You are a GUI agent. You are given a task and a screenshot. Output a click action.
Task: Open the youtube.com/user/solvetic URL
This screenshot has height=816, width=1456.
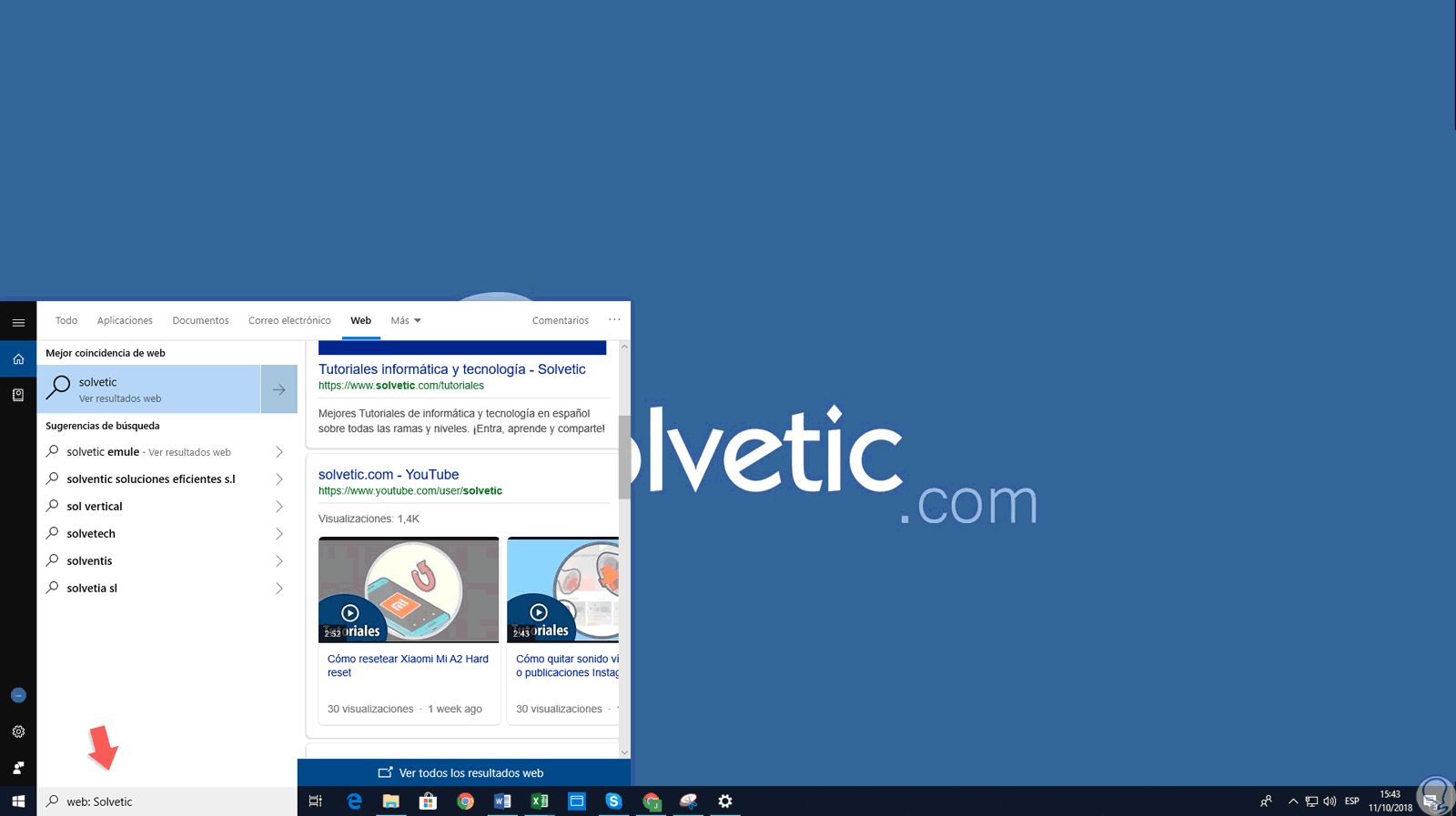point(410,491)
